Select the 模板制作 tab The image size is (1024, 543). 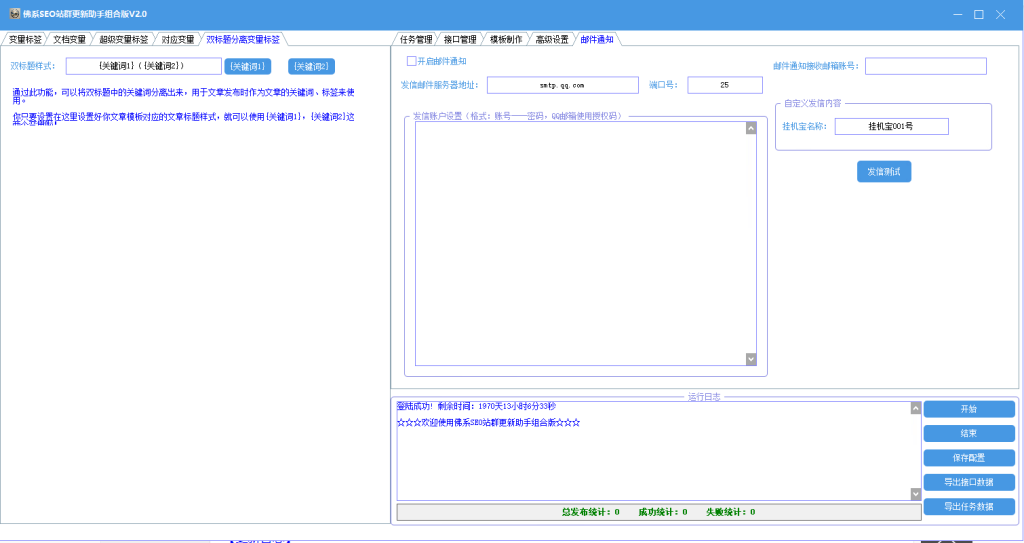pos(506,39)
